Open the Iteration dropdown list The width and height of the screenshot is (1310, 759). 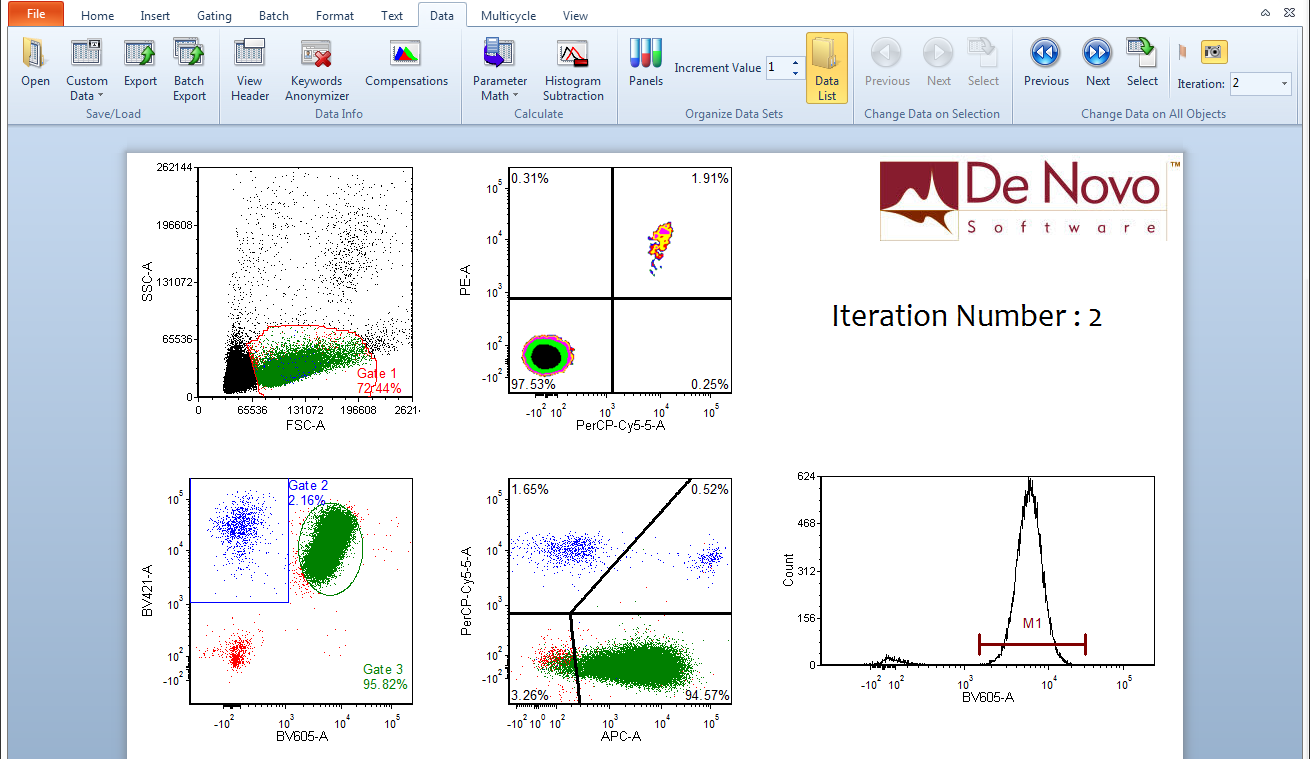[x=1284, y=84]
